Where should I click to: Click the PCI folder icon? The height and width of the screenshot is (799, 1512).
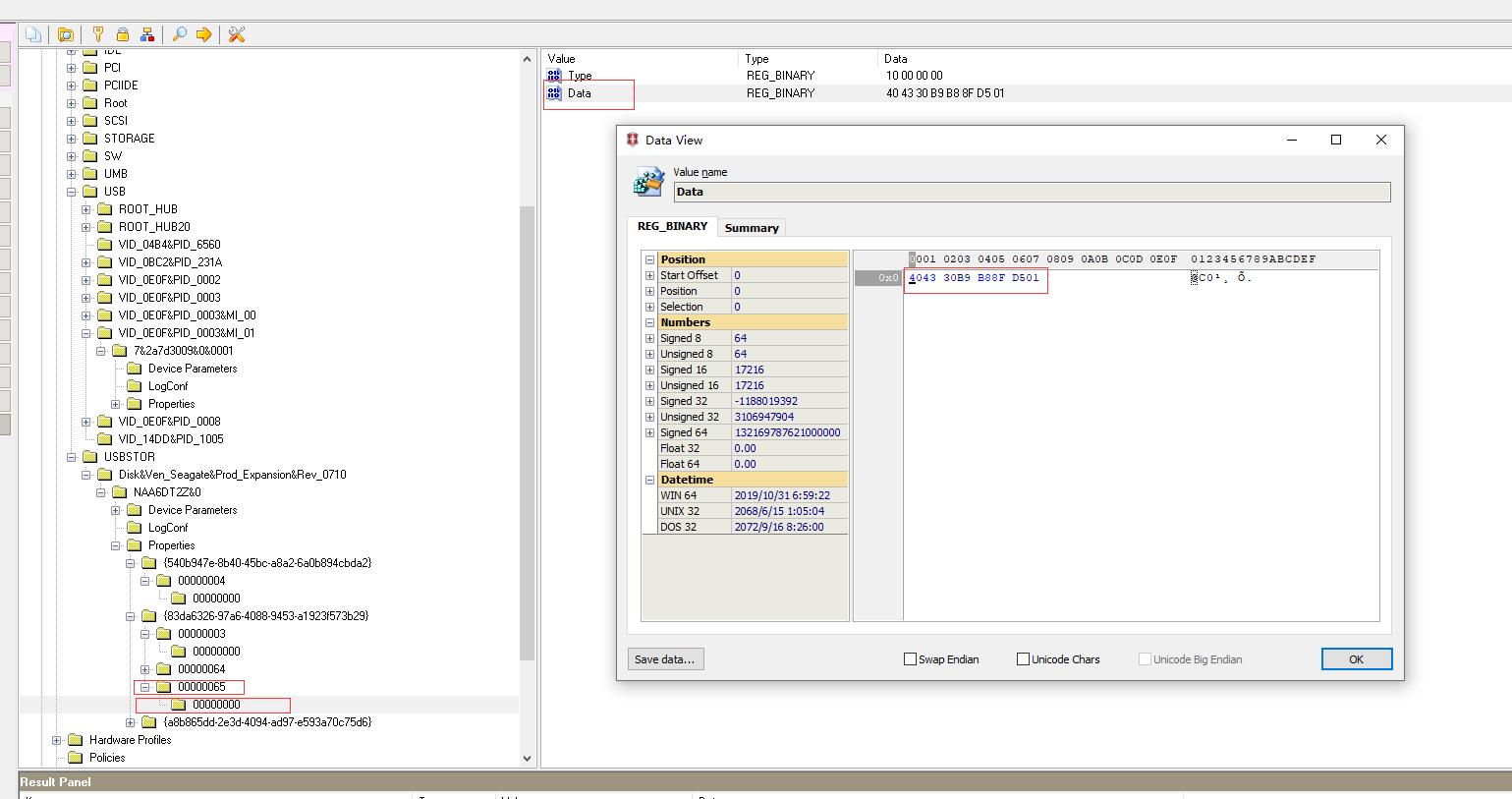point(90,68)
